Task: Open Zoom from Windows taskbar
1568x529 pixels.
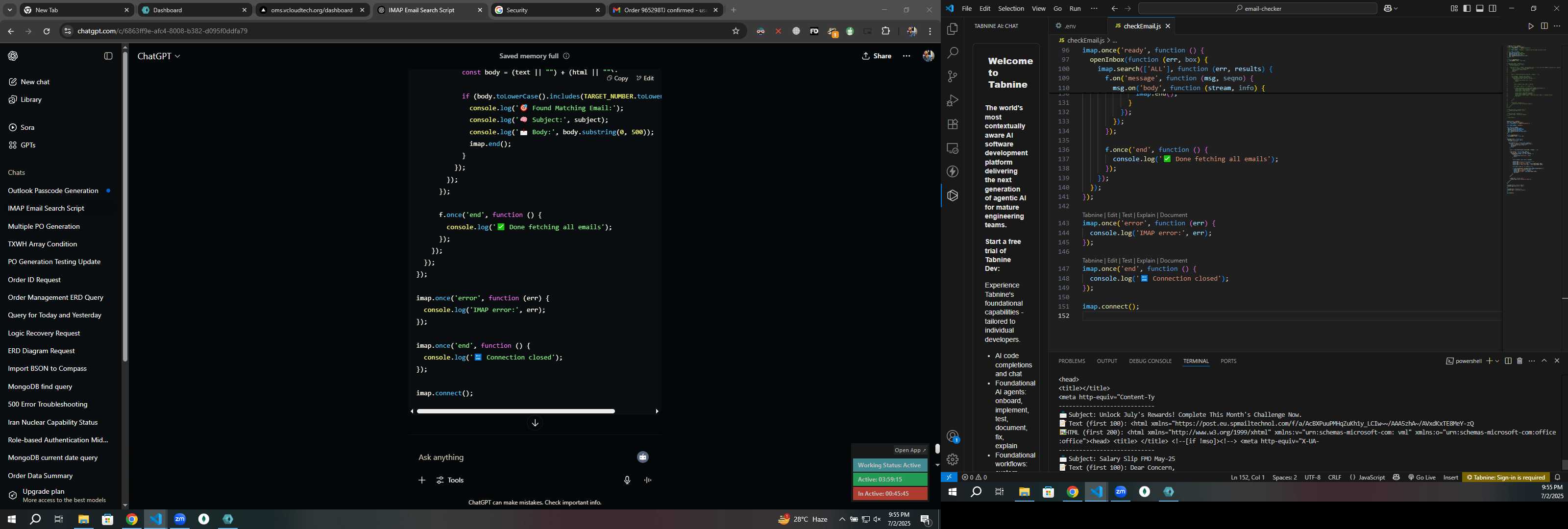Action: point(179,519)
